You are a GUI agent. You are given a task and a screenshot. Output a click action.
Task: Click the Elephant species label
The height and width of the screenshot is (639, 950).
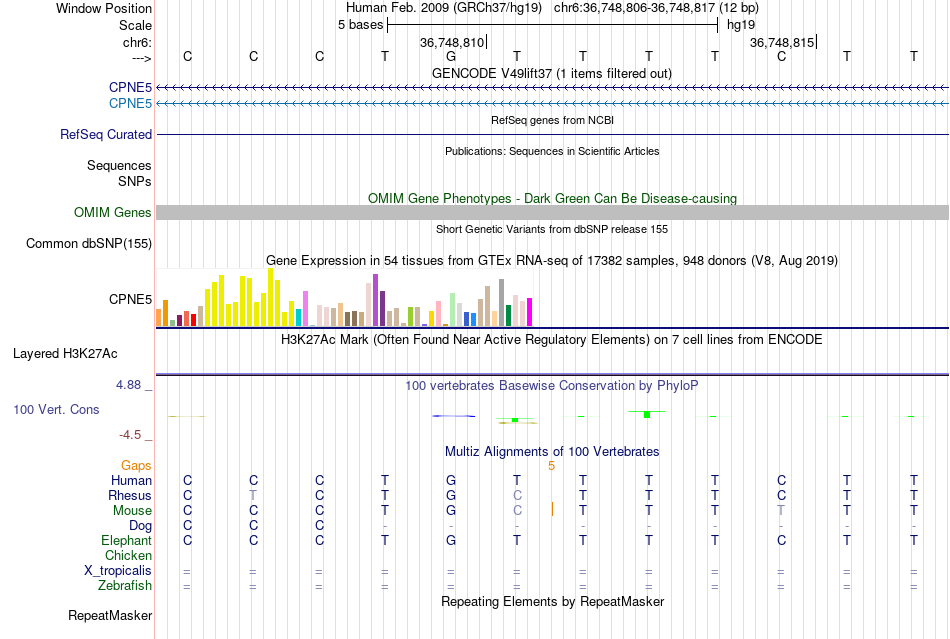127,540
